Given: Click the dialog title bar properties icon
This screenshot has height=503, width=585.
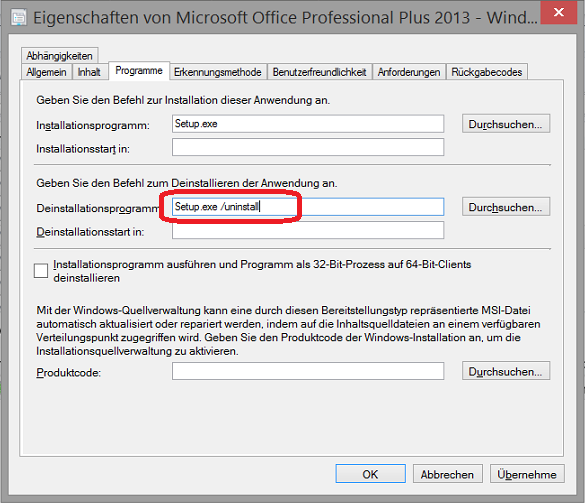Looking at the screenshot, I should click(x=19, y=18).
